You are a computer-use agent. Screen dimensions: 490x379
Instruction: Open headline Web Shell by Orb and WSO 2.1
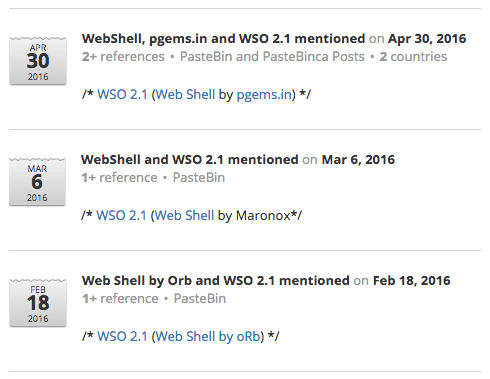[x=216, y=281]
